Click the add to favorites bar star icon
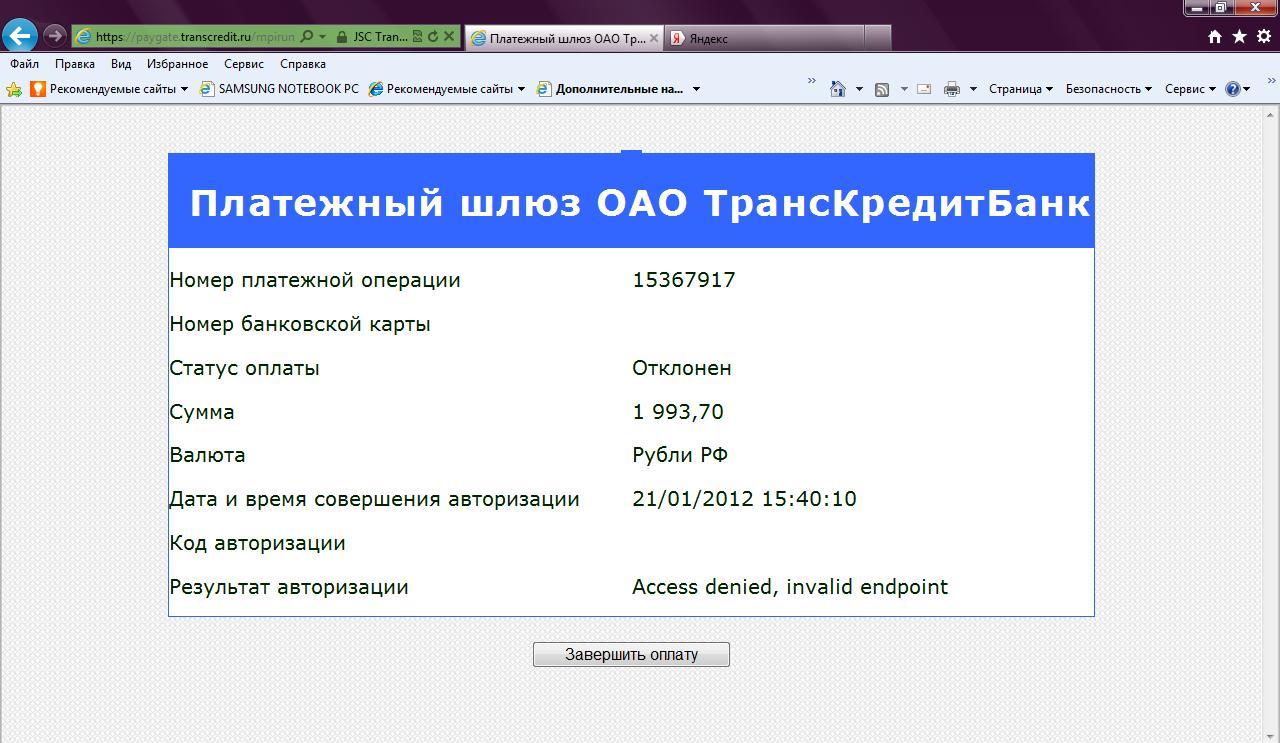 pos(14,89)
